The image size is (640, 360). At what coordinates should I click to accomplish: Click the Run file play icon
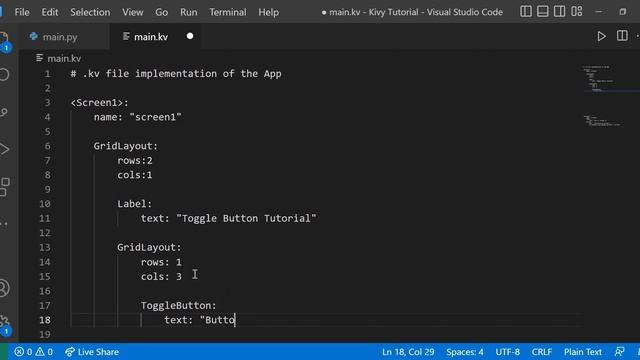pos(601,36)
